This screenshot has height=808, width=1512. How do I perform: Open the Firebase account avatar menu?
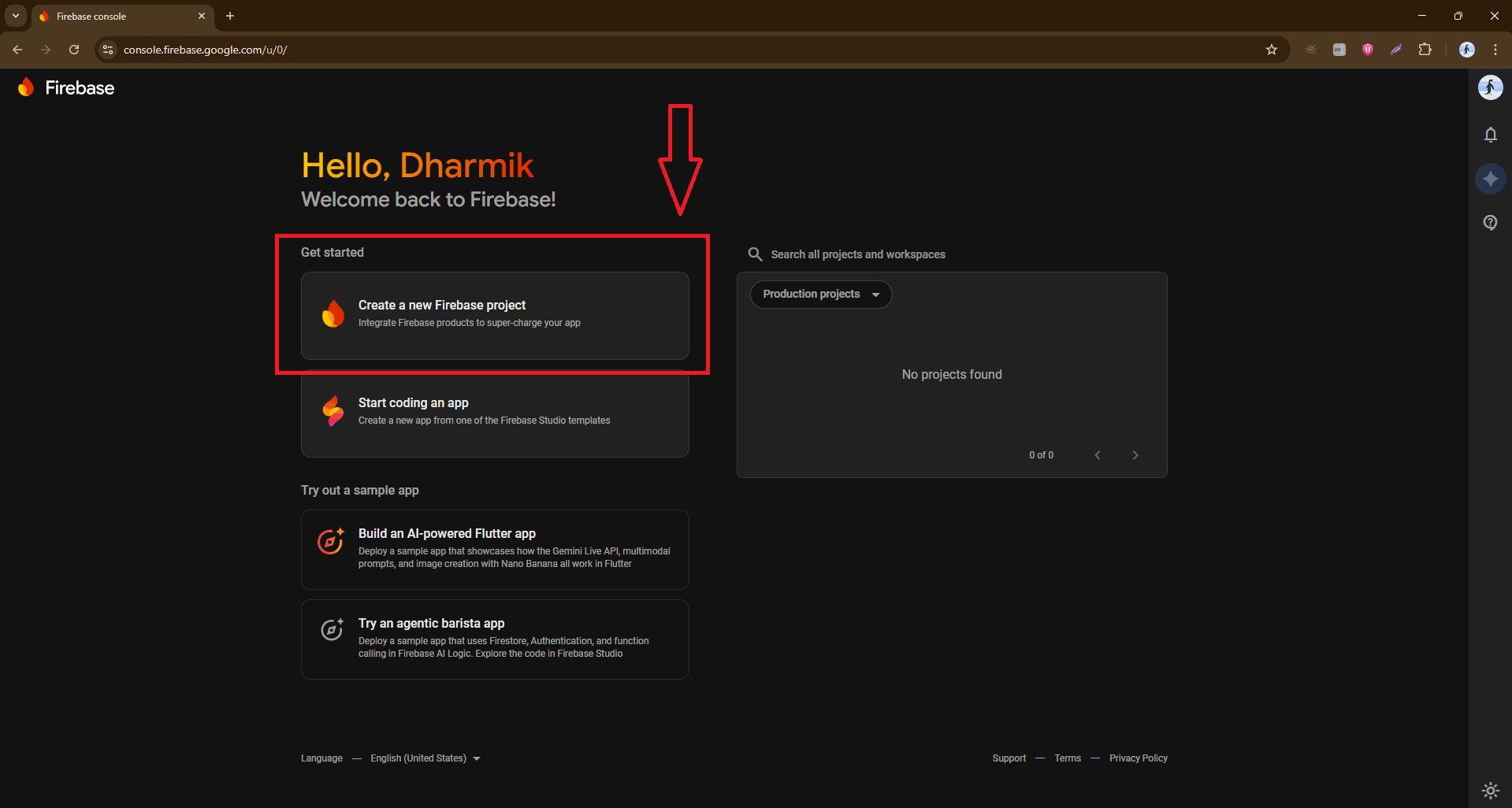pyautogui.click(x=1490, y=87)
